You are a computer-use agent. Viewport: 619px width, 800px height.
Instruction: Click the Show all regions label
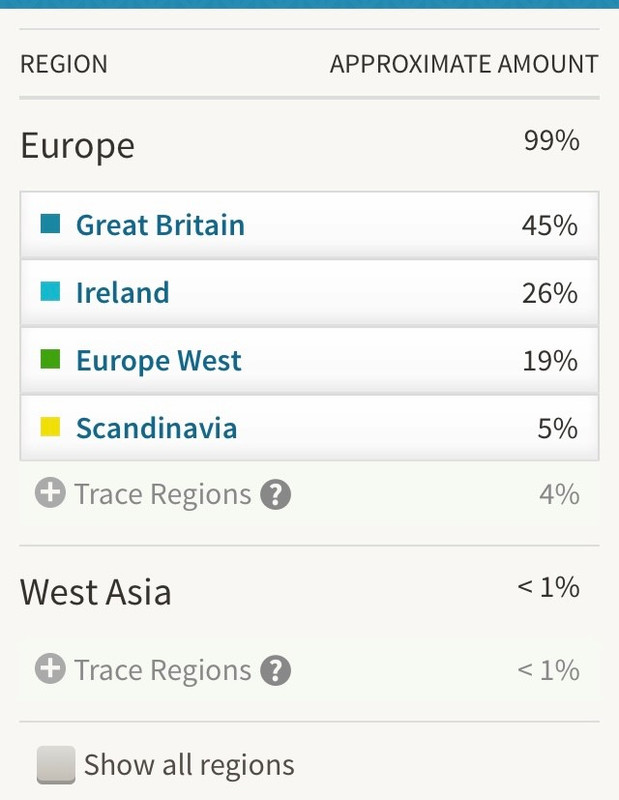pyautogui.click(x=189, y=765)
